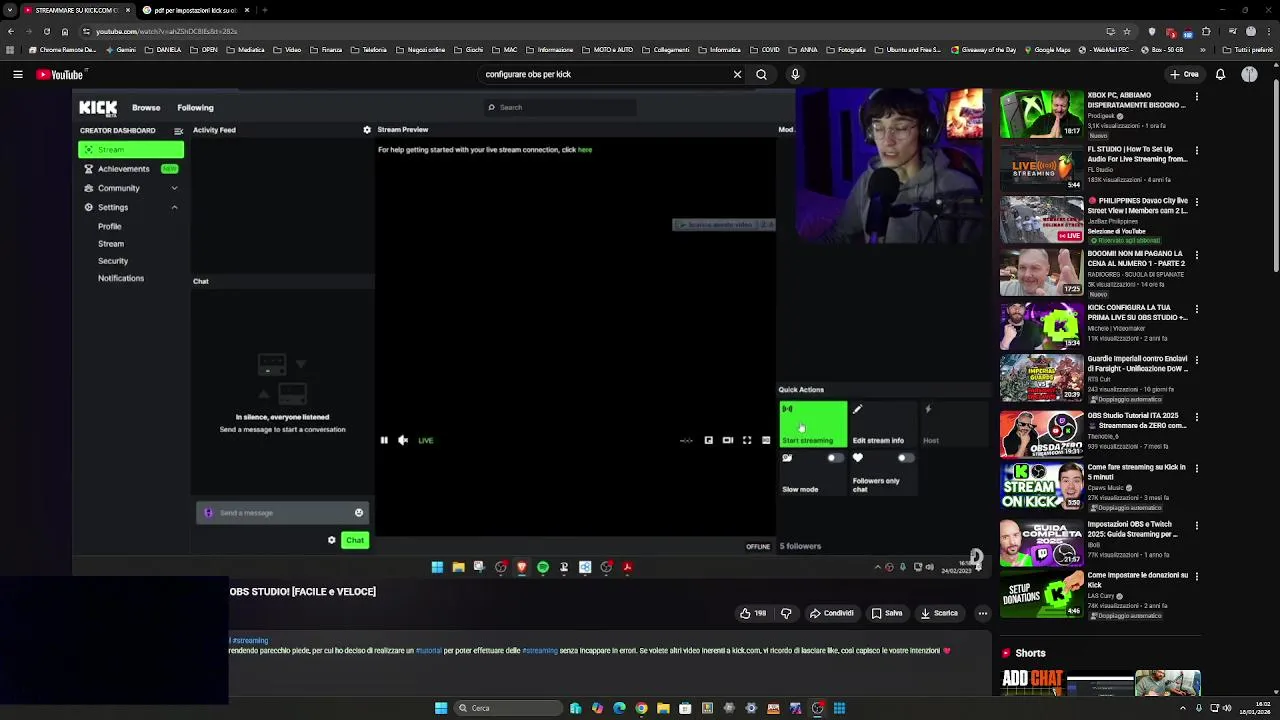Image resolution: width=1280 pixels, height=720 pixels.
Task: Open options for FL STUDIO recommended video
Action: (x=1197, y=151)
